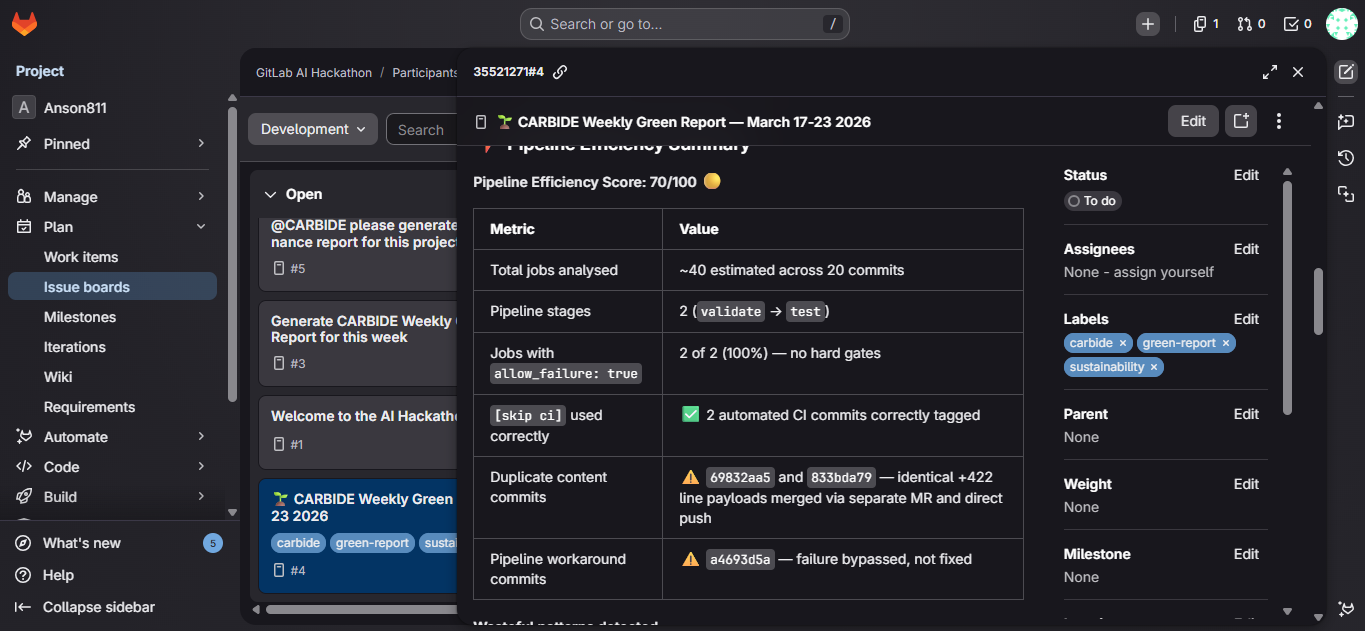1365x631 pixels.
Task: Click the board horizontal scrollbar
Action: click(361, 609)
